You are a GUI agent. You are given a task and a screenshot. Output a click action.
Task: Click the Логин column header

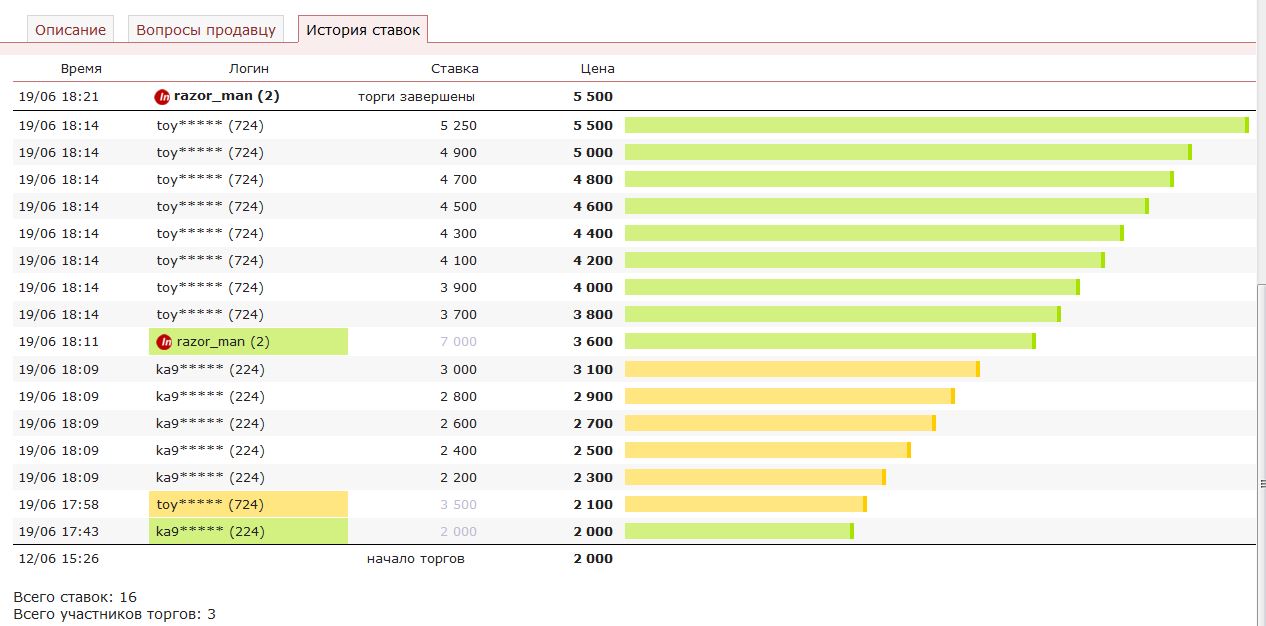[x=249, y=69]
